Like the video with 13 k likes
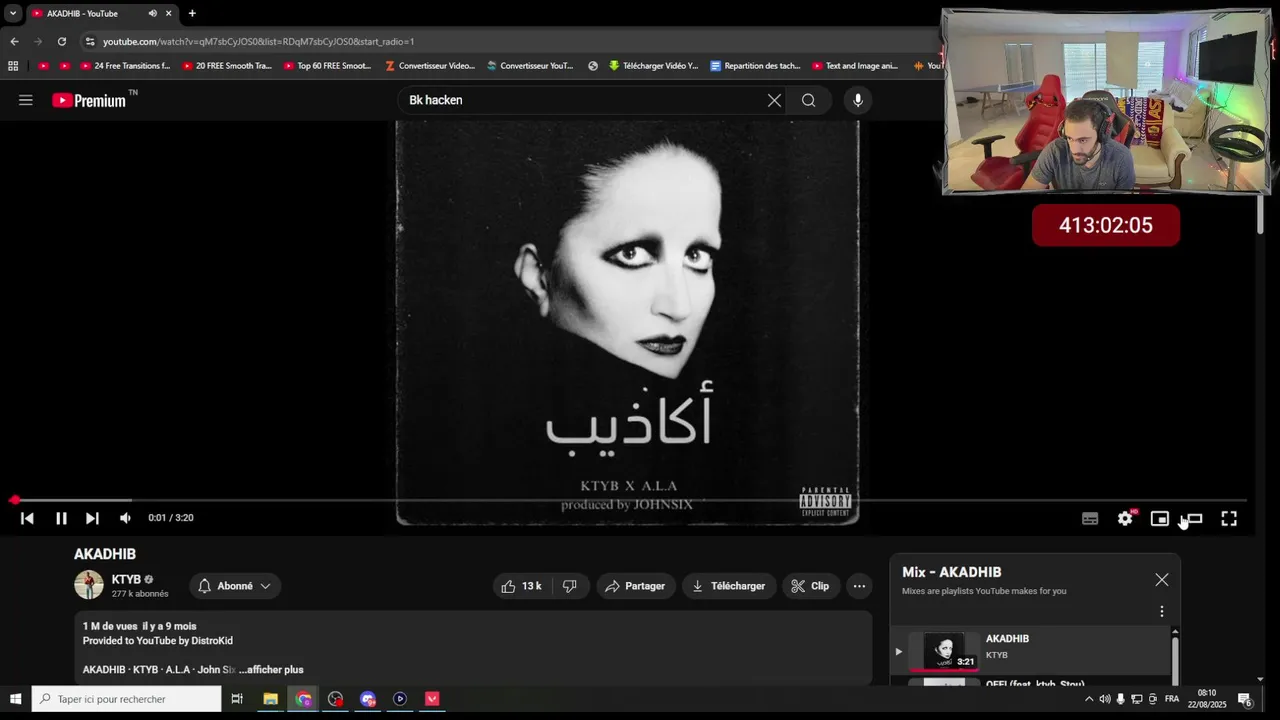This screenshot has width=1280, height=720. 521,586
